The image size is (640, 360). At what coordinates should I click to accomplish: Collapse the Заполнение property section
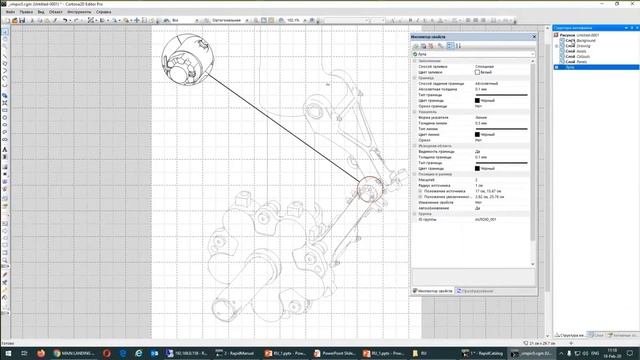[415, 61]
